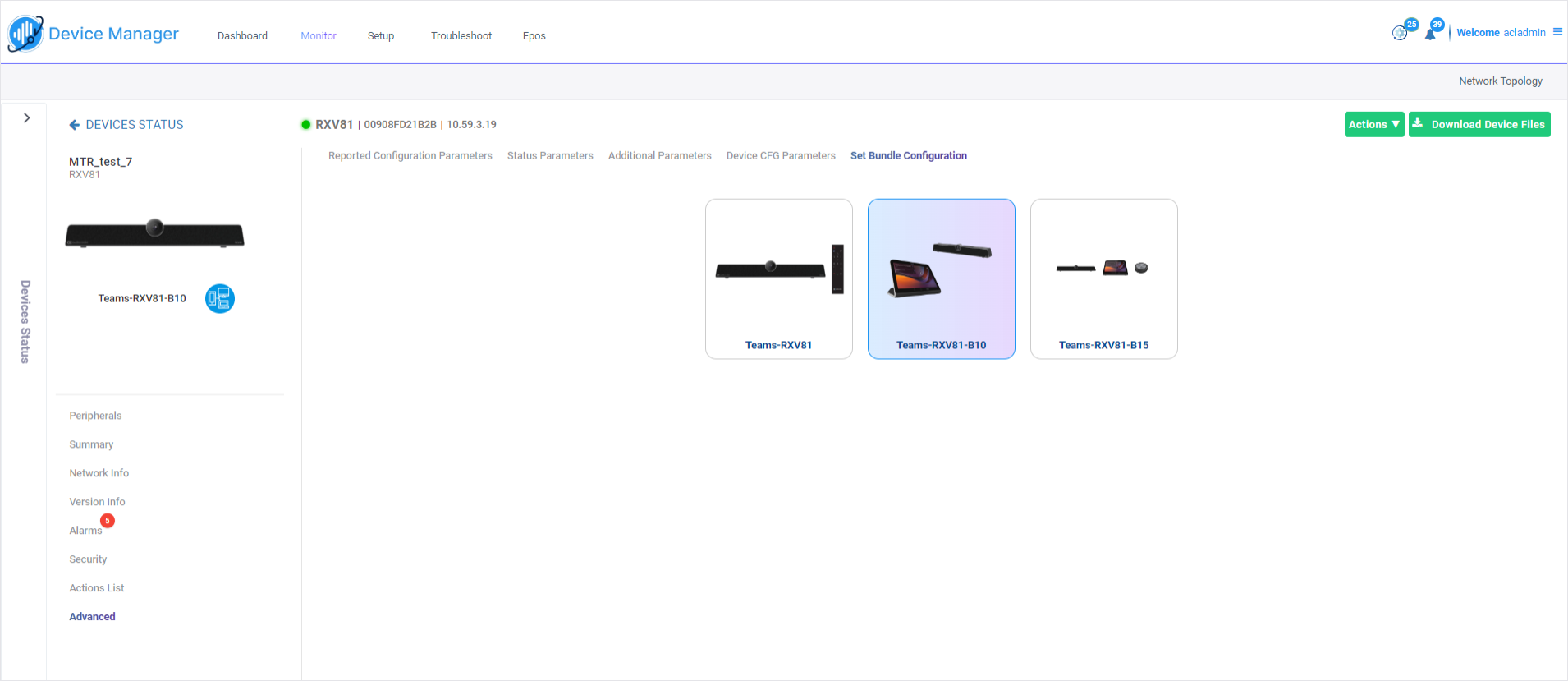Open the Troubleshoot menu

pyautogui.click(x=461, y=36)
